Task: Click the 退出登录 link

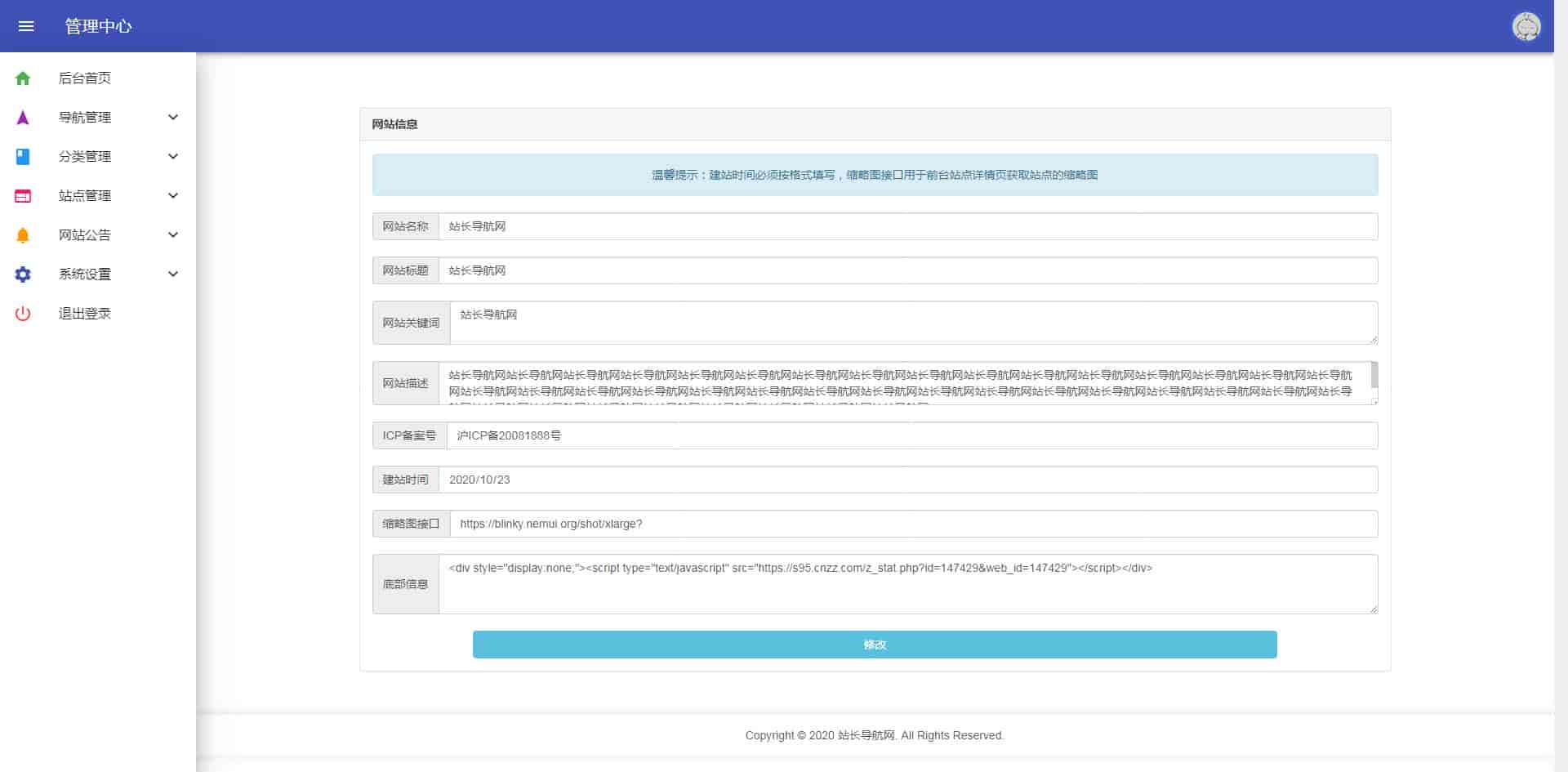Action: [x=85, y=314]
